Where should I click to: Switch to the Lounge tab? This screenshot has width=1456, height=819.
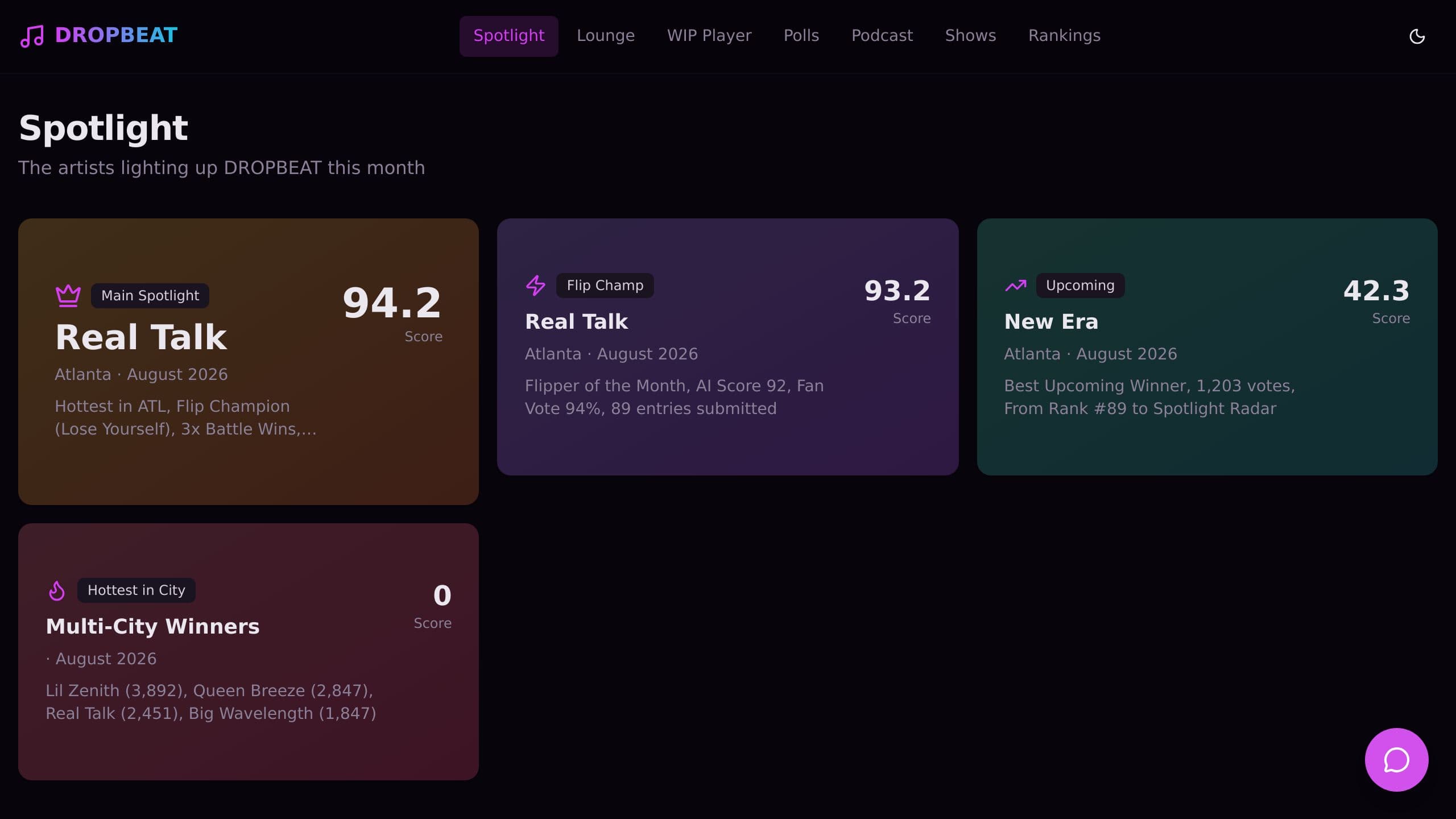pos(606,36)
